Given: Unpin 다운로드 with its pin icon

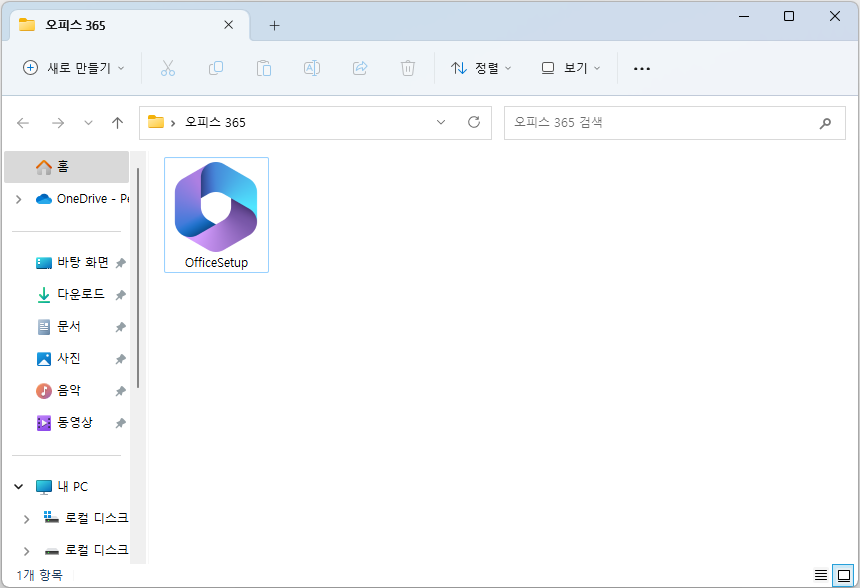Looking at the screenshot, I should [121, 295].
